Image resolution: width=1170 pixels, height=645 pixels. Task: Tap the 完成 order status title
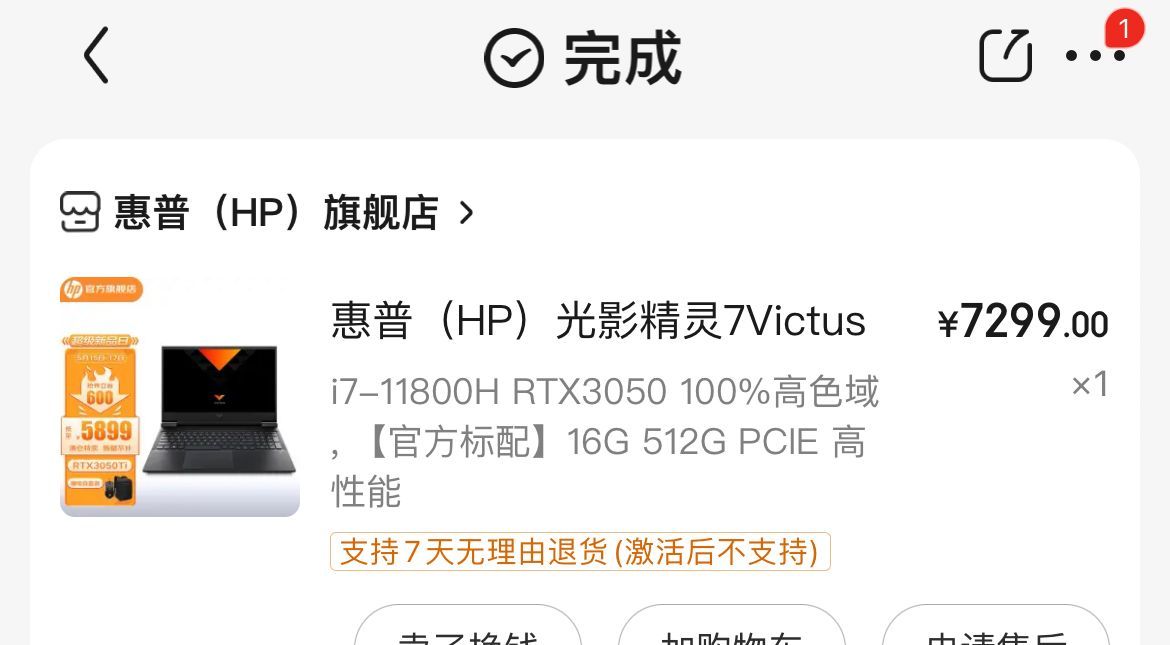622,58
